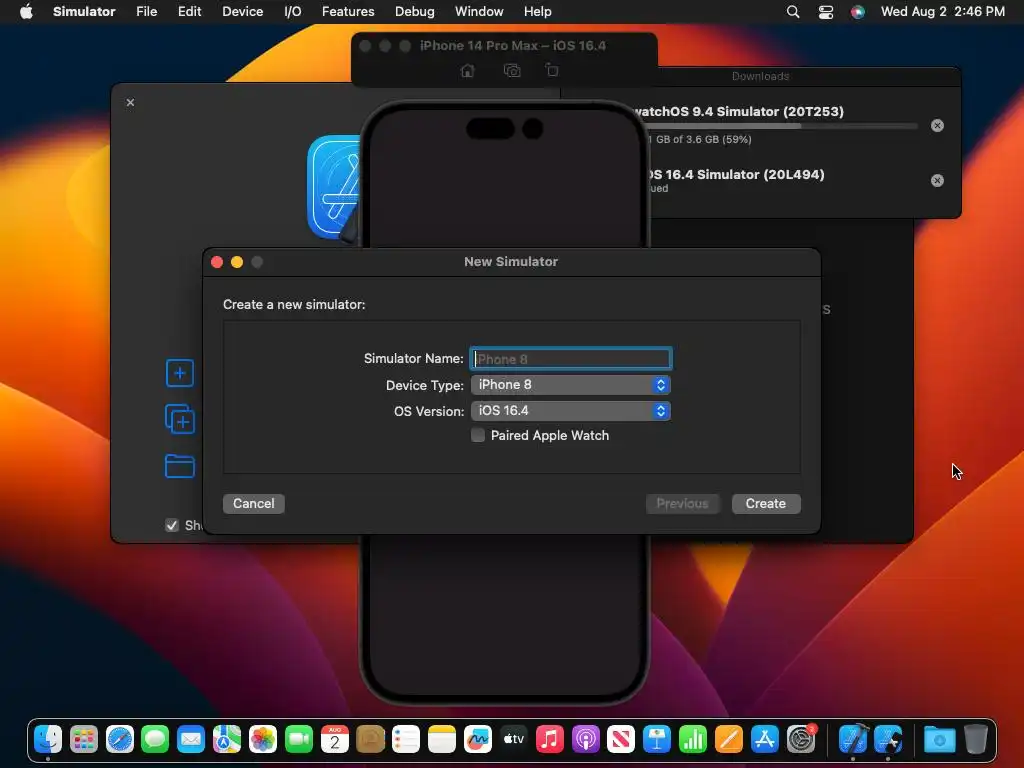Open Calendar from the dock
The width and height of the screenshot is (1024, 768).
click(335, 739)
